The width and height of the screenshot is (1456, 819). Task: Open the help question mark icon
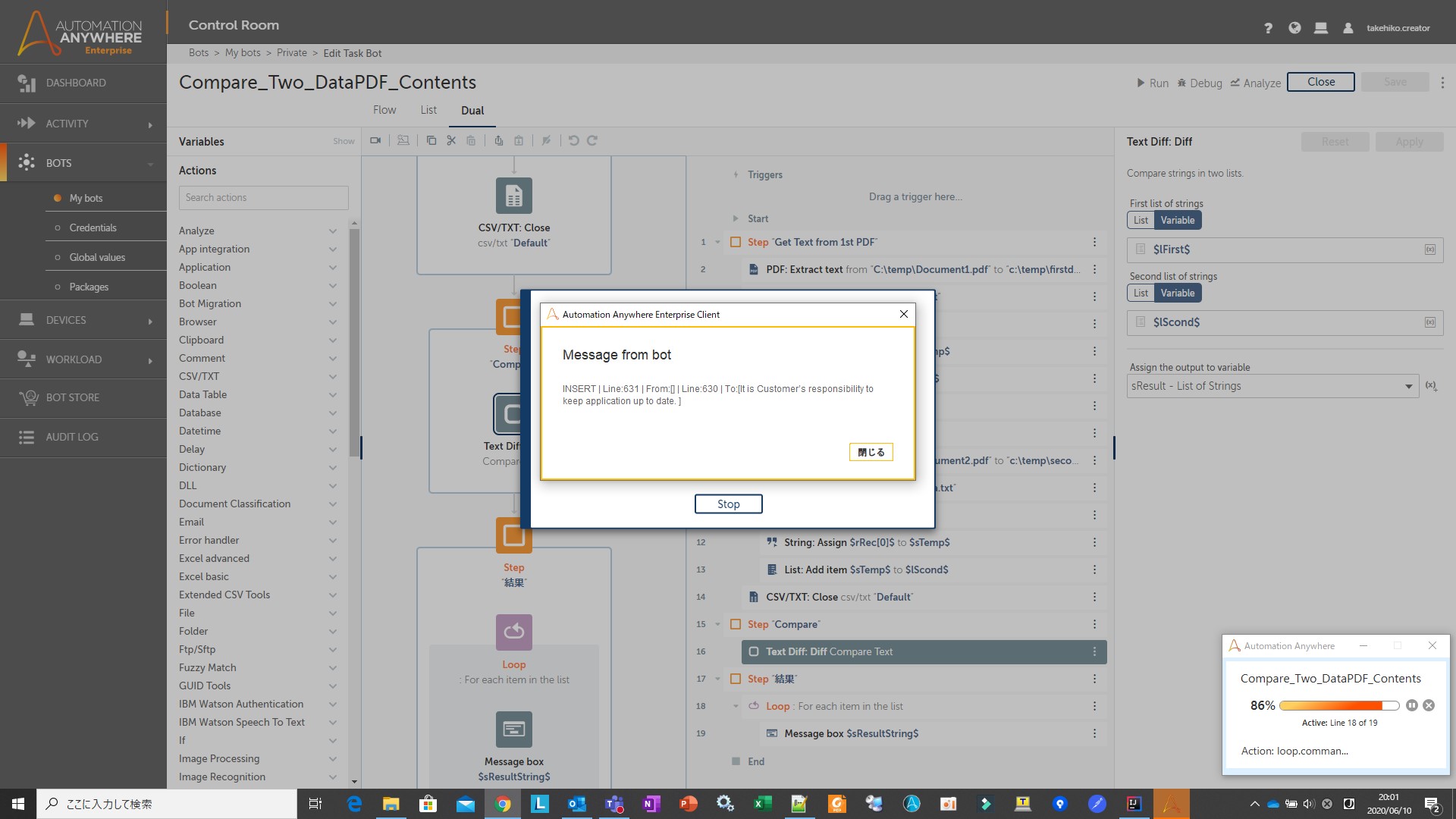coord(1268,28)
